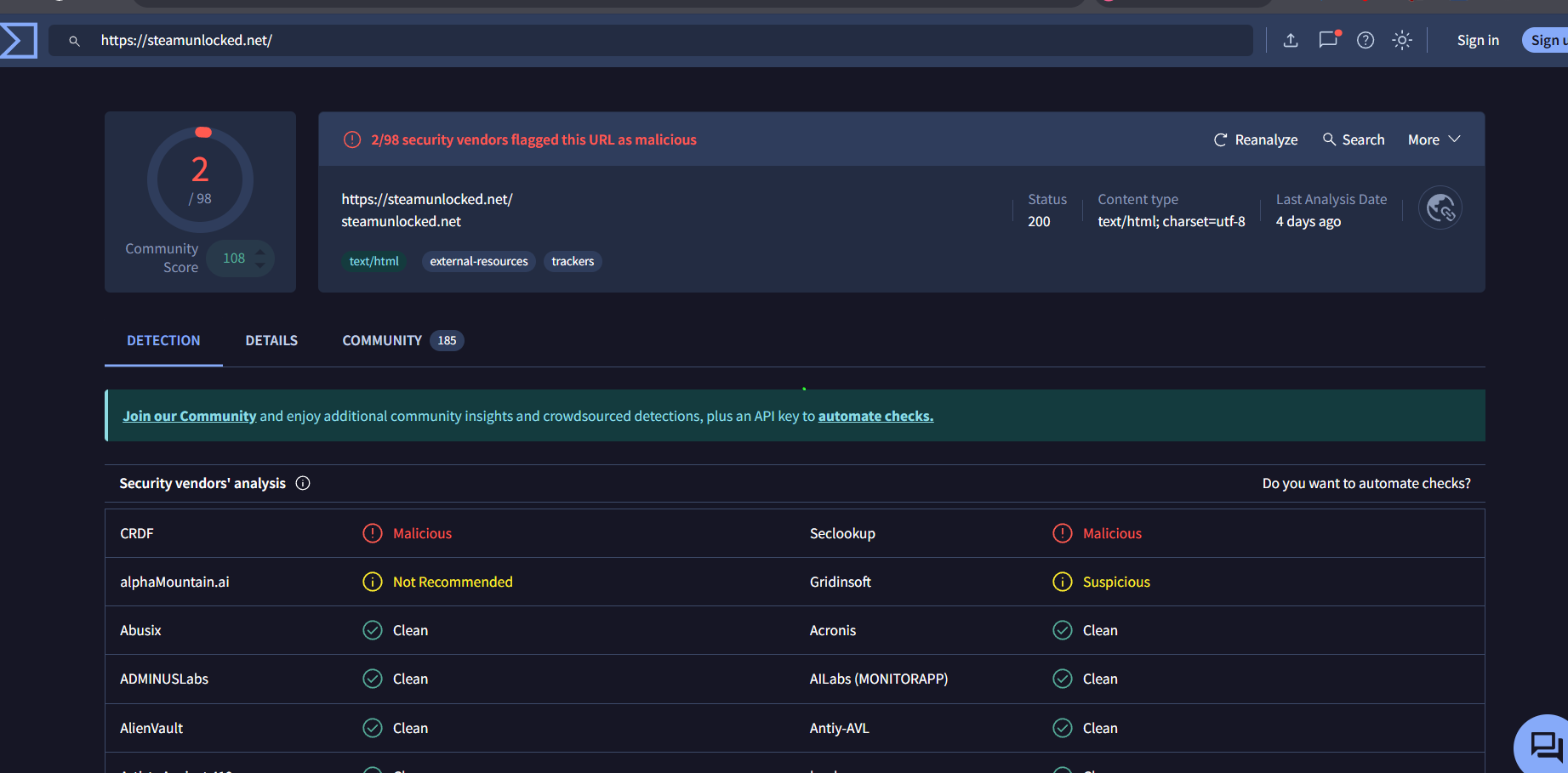1568x773 pixels.
Task: Click the content type value text/html; charset=utf-8
Action: tap(1172, 221)
